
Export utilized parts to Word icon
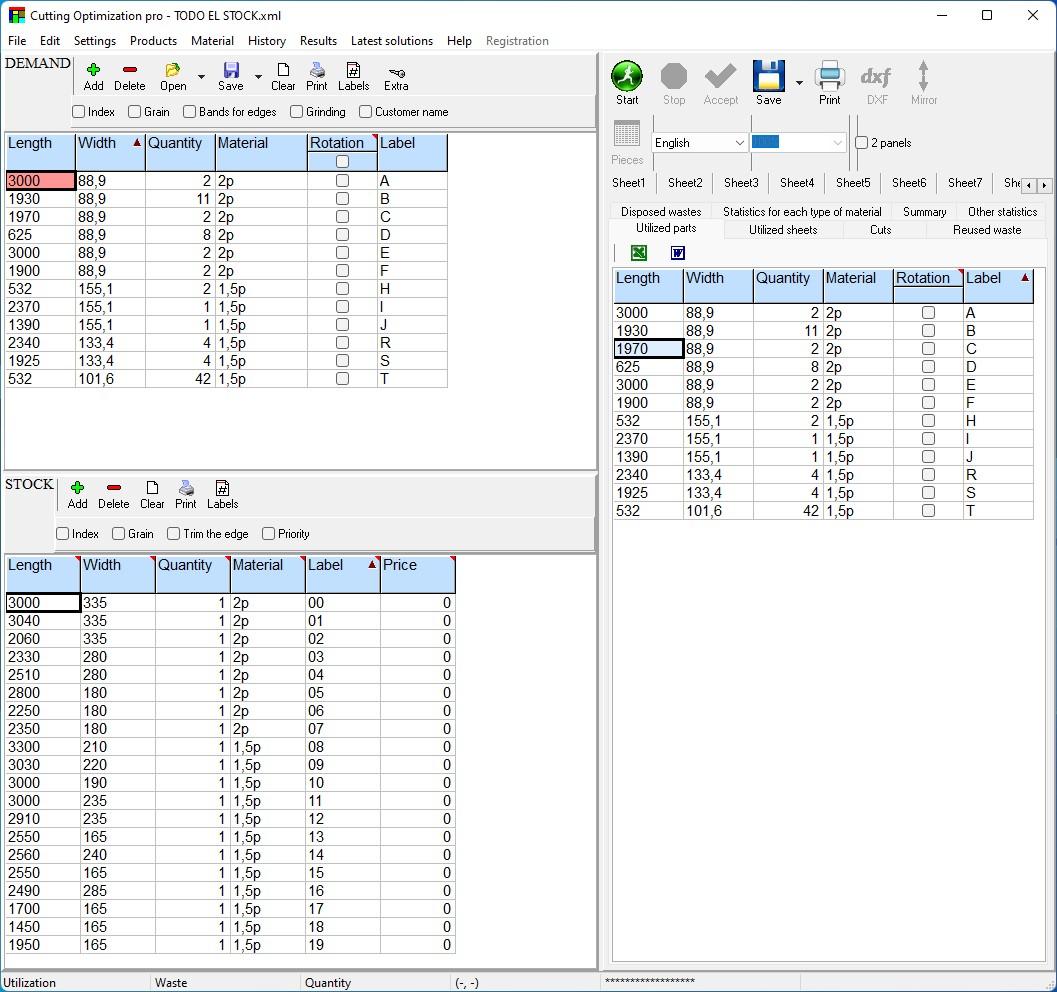[x=677, y=253]
